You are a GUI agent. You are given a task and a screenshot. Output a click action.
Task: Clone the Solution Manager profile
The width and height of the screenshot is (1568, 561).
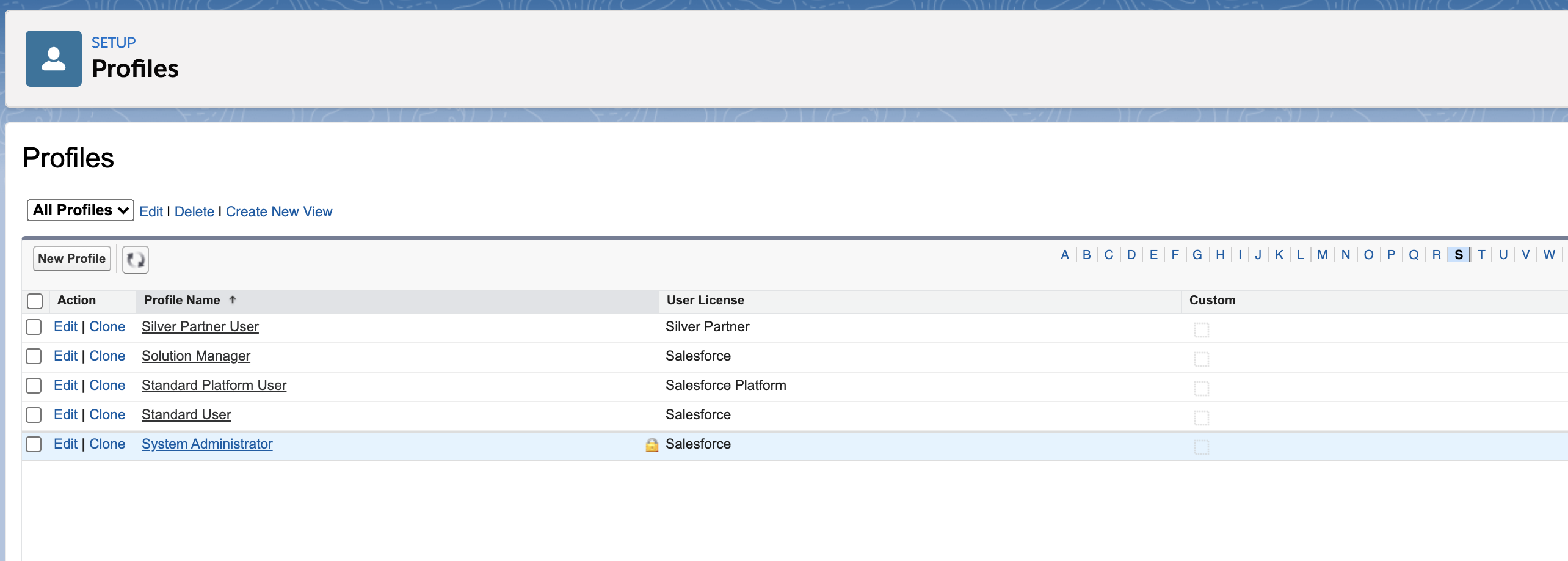[107, 356]
